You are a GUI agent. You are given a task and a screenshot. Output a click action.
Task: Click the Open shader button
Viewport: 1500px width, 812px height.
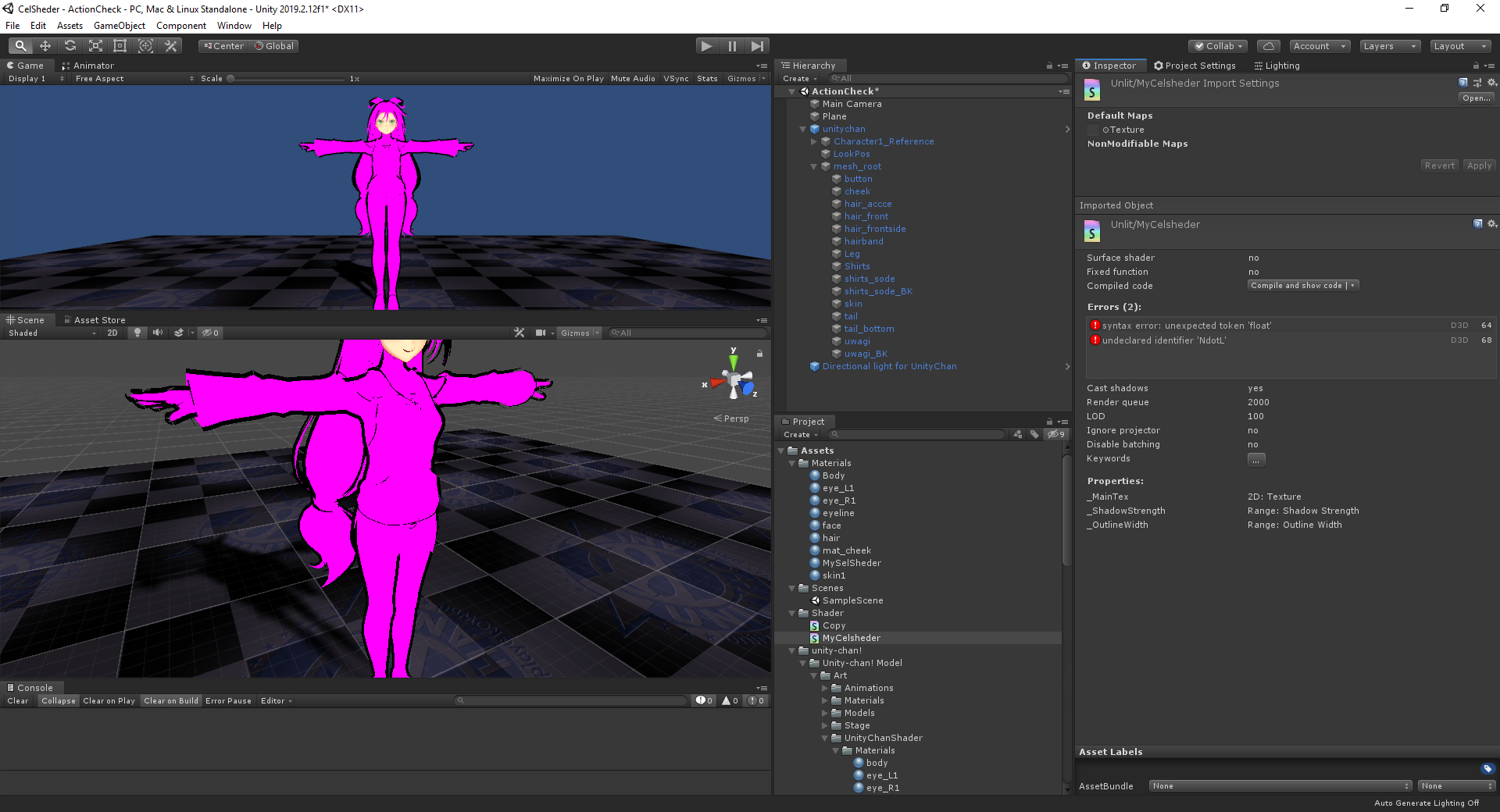[x=1477, y=98]
